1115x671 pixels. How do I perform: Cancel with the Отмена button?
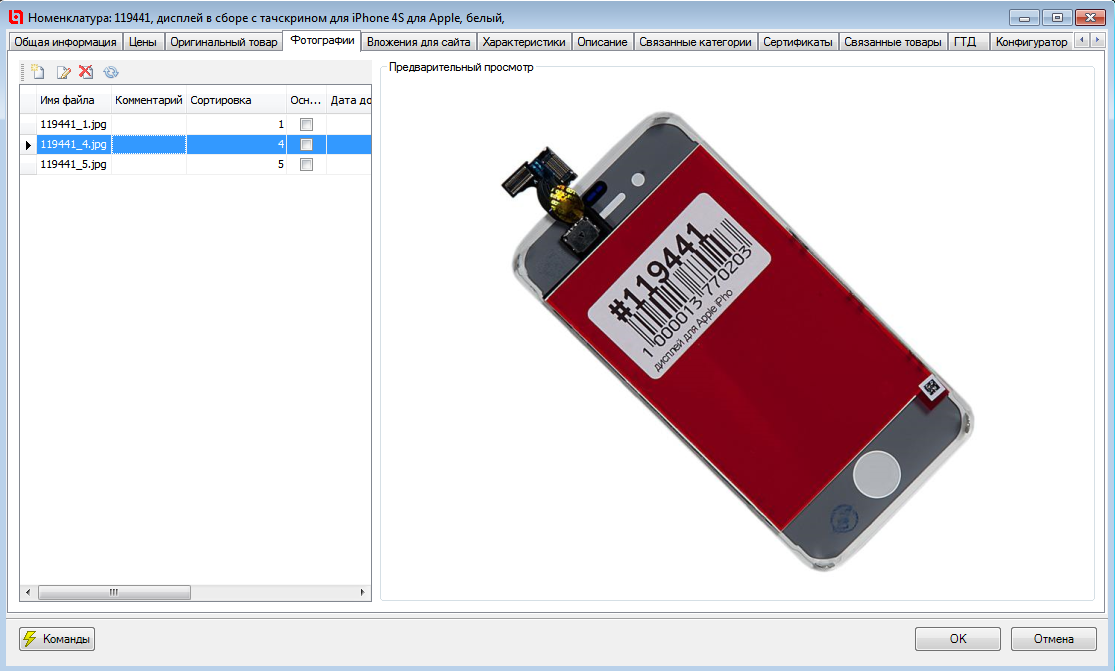(1054, 638)
